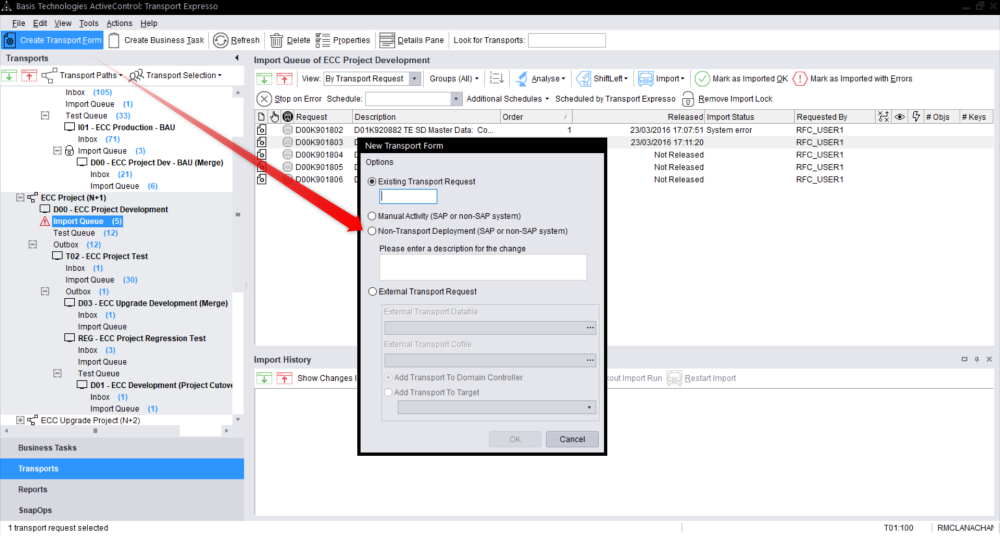Click the existing transport request input box

408,197
